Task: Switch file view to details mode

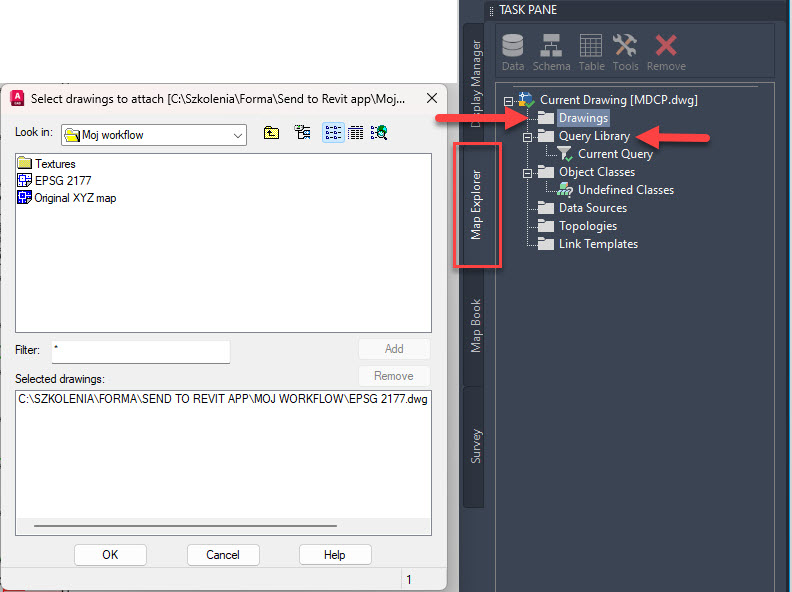Action: [x=355, y=133]
